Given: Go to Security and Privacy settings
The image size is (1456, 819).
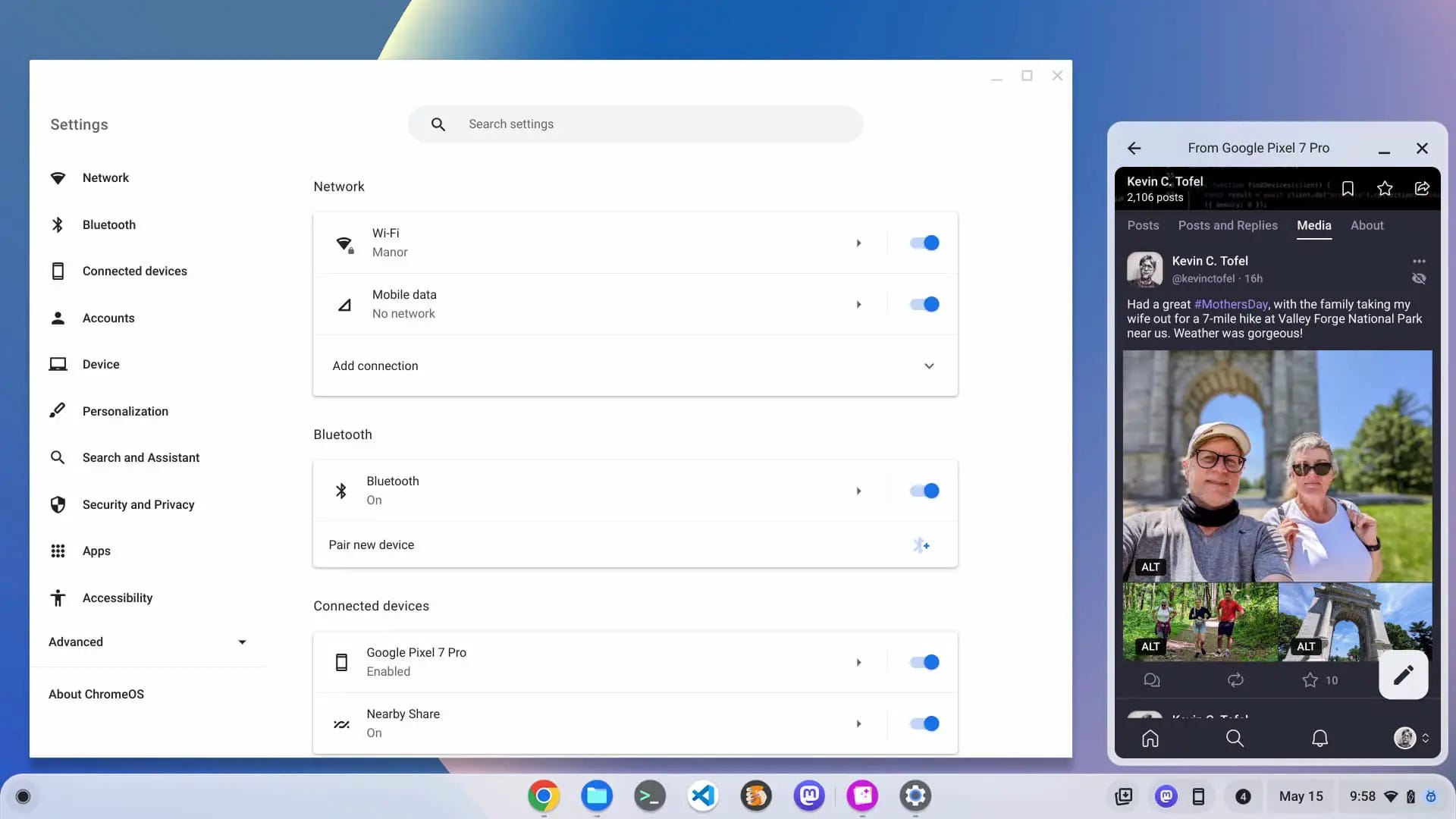Looking at the screenshot, I should [138, 504].
